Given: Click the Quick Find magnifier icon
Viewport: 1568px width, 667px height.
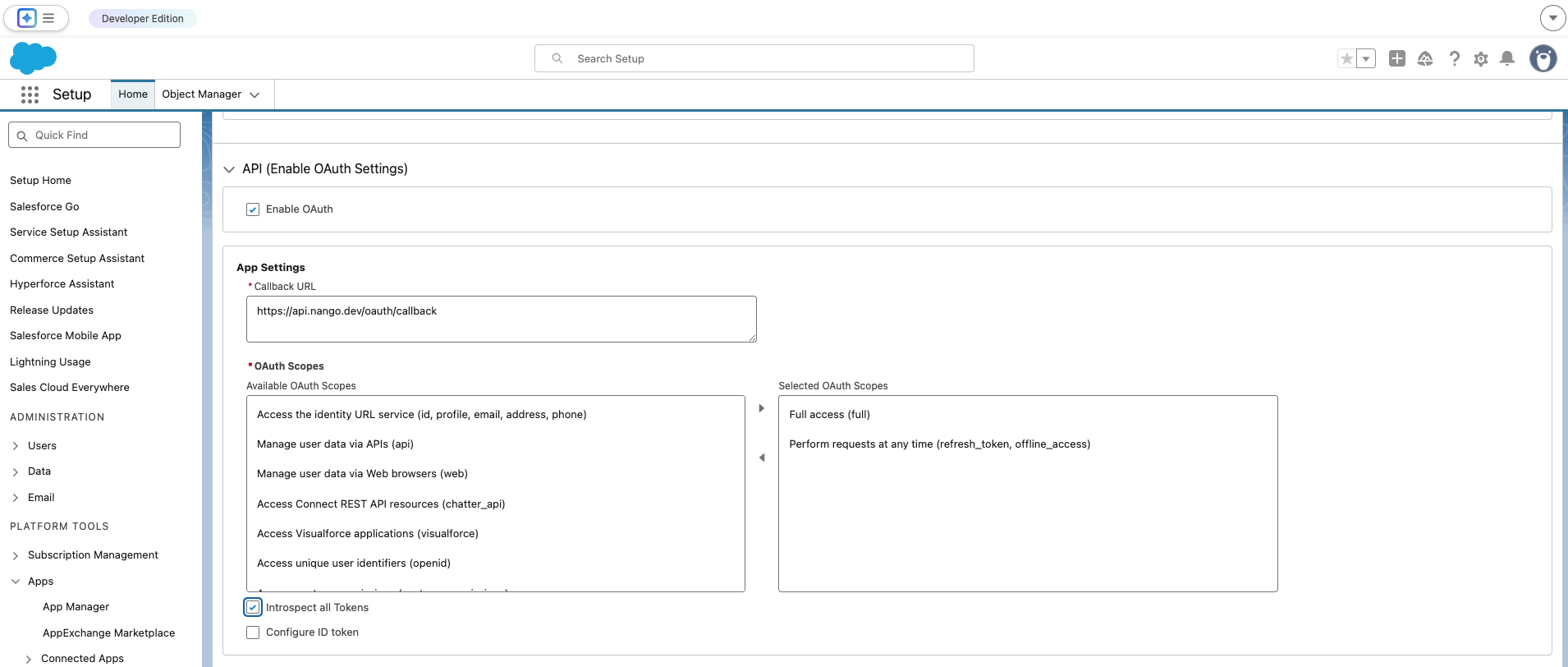Looking at the screenshot, I should pyautogui.click(x=22, y=136).
